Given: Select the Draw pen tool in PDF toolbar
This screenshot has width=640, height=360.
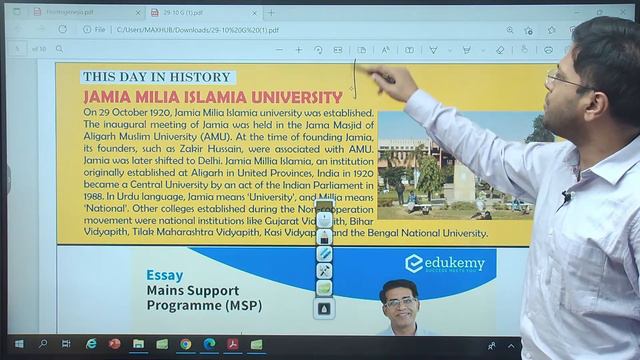Looking at the screenshot, I should click(x=433, y=50).
